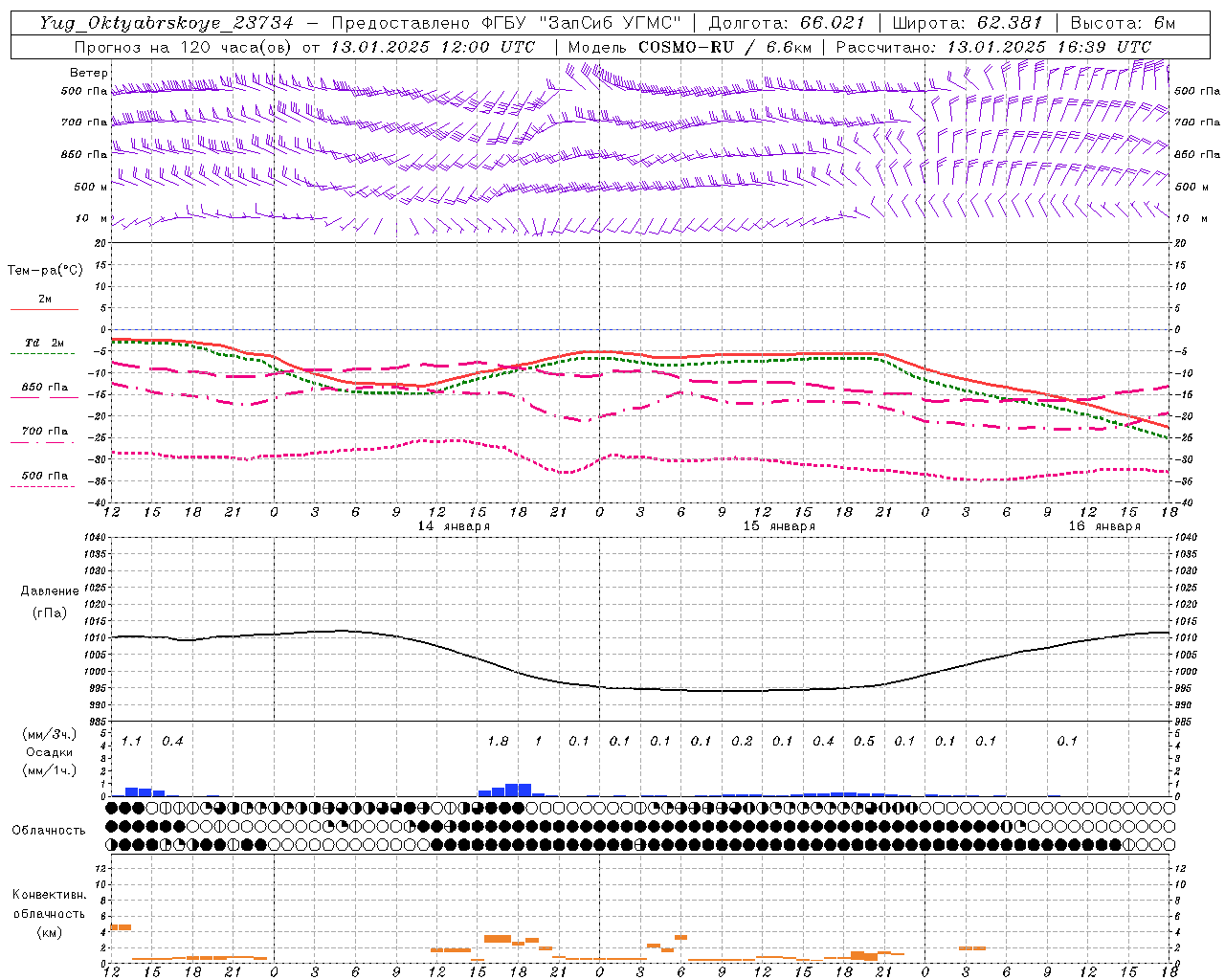Click the '1.1' precipitation total value

click(x=131, y=741)
